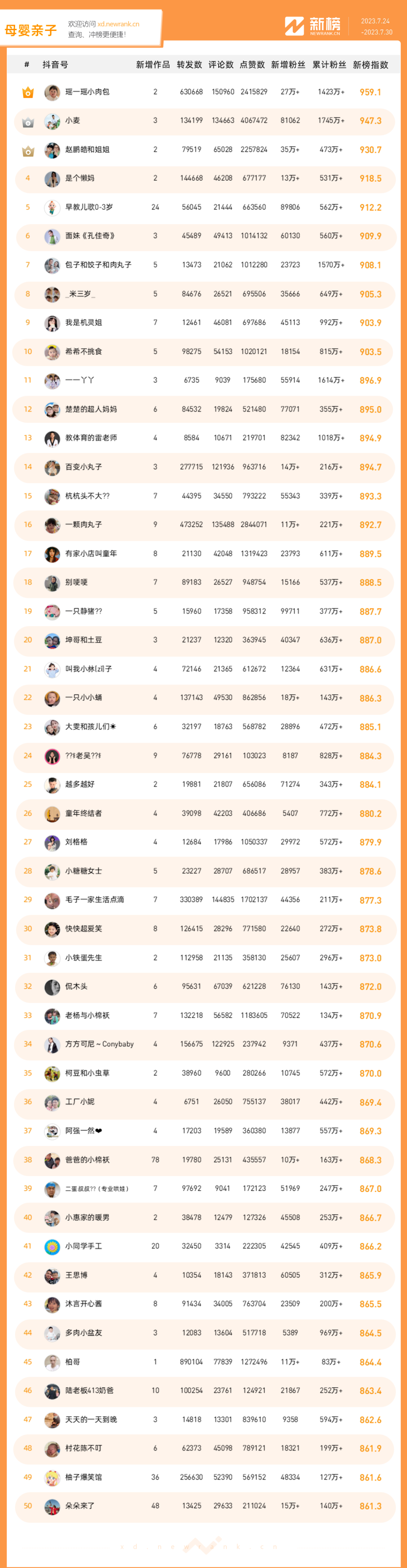Click avatar of 早教儿歌0-3岁
Screen dimensions: 407x1568
pyautogui.click(x=52, y=207)
